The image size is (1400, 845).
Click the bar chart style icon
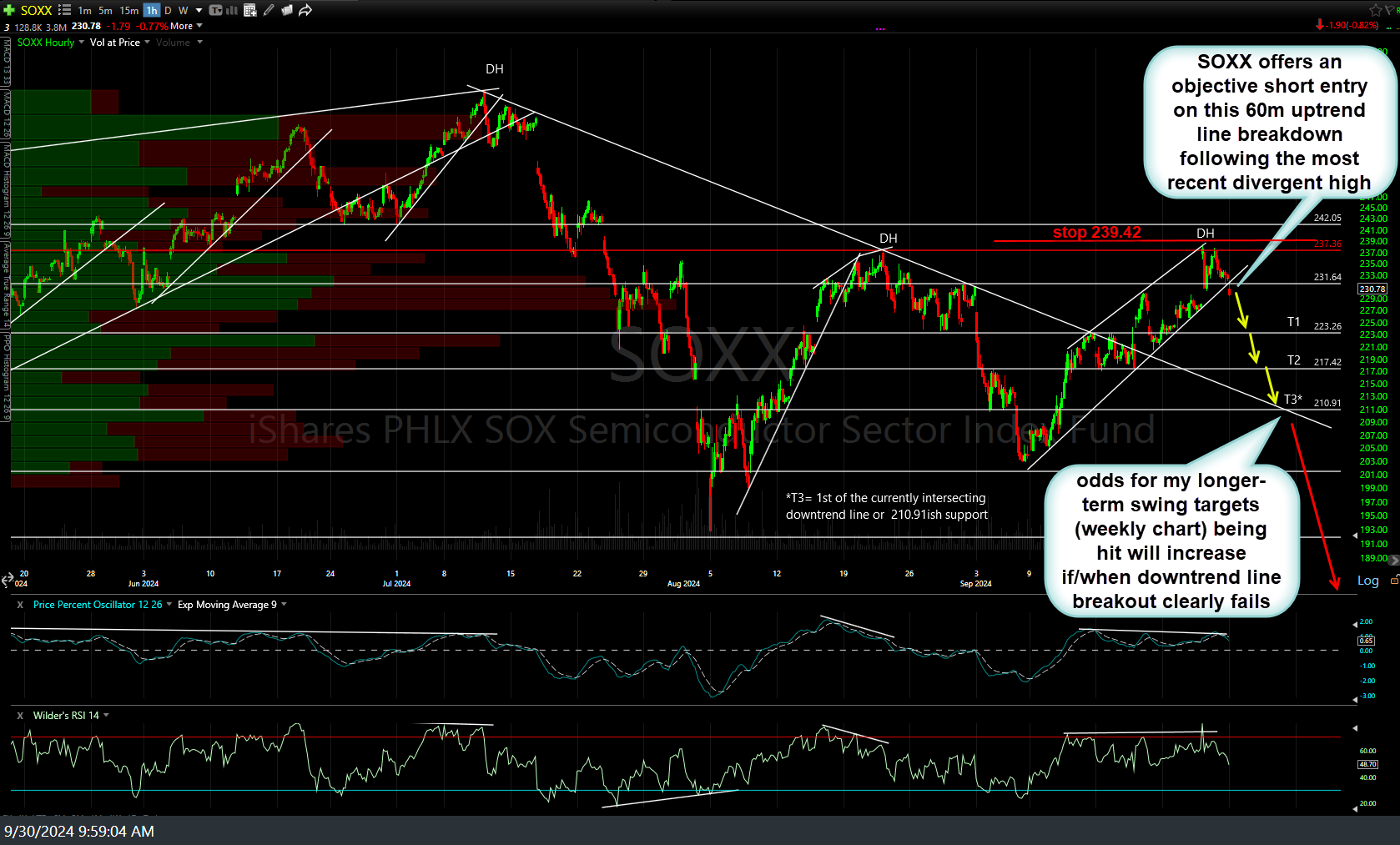pos(232,10)
